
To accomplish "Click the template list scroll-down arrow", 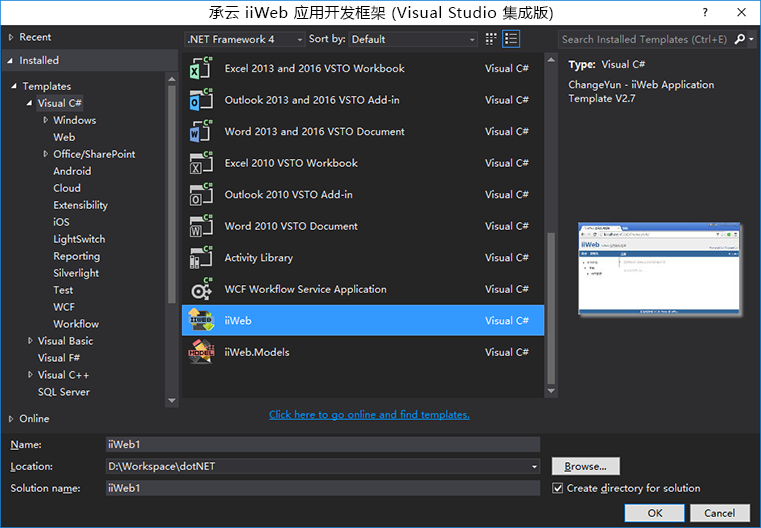I will (551, 391).
